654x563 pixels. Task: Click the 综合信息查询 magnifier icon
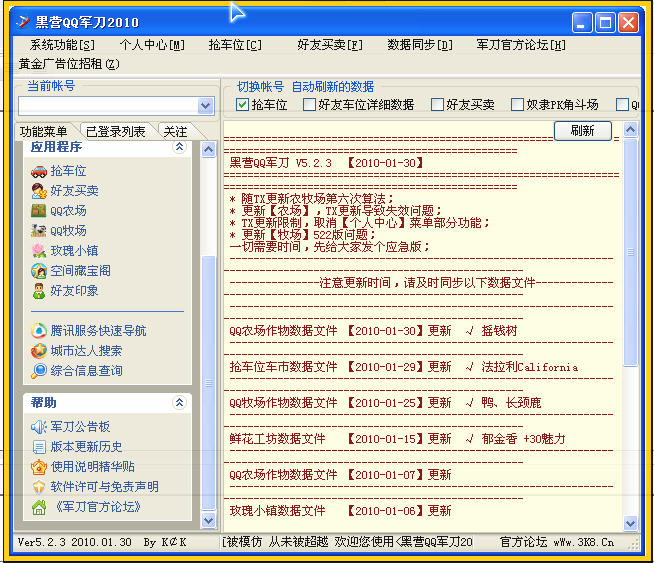[39, 371]
